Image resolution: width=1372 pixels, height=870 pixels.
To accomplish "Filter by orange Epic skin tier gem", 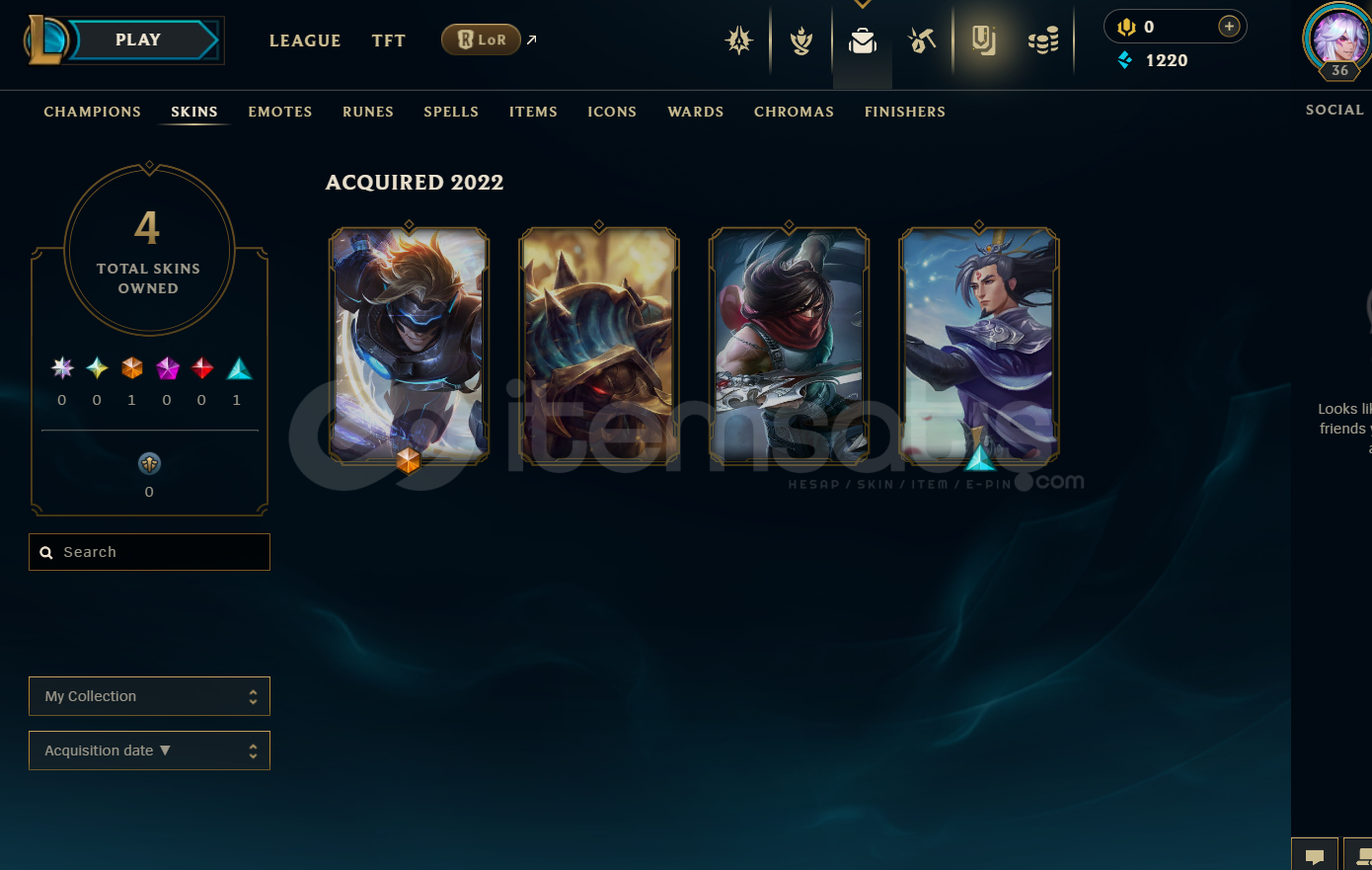I will tap(132, 368).
